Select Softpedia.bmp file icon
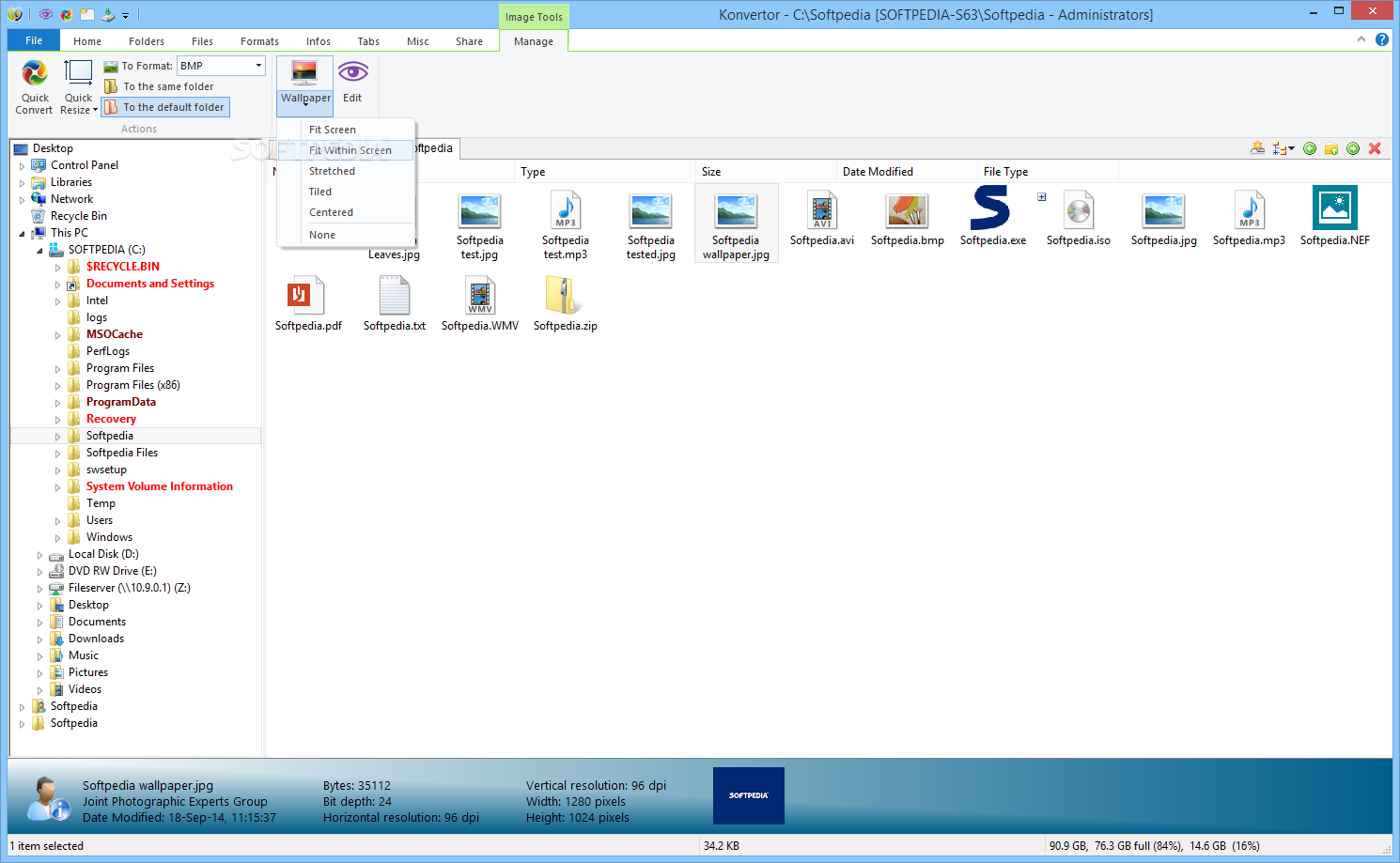 click(908, 210)
